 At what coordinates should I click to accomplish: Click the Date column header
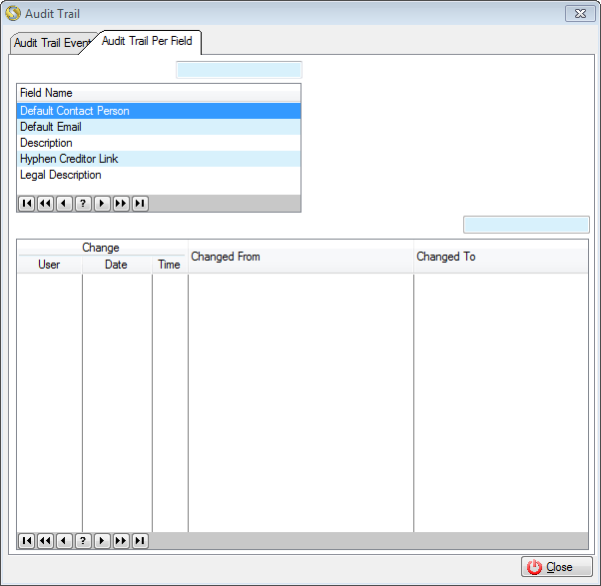coord(117,264)
